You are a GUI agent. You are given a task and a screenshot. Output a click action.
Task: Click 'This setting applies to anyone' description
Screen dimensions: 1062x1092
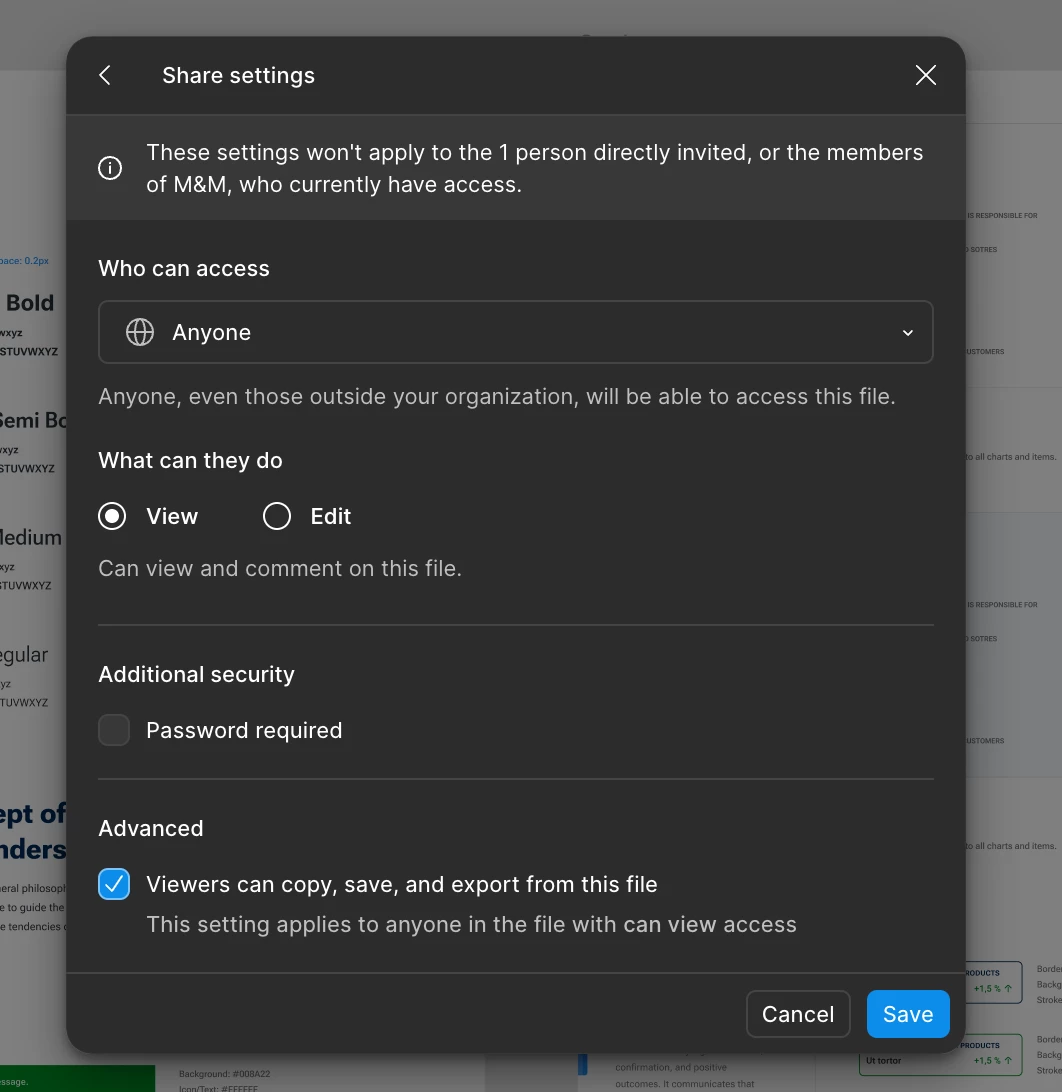(471, 924)
